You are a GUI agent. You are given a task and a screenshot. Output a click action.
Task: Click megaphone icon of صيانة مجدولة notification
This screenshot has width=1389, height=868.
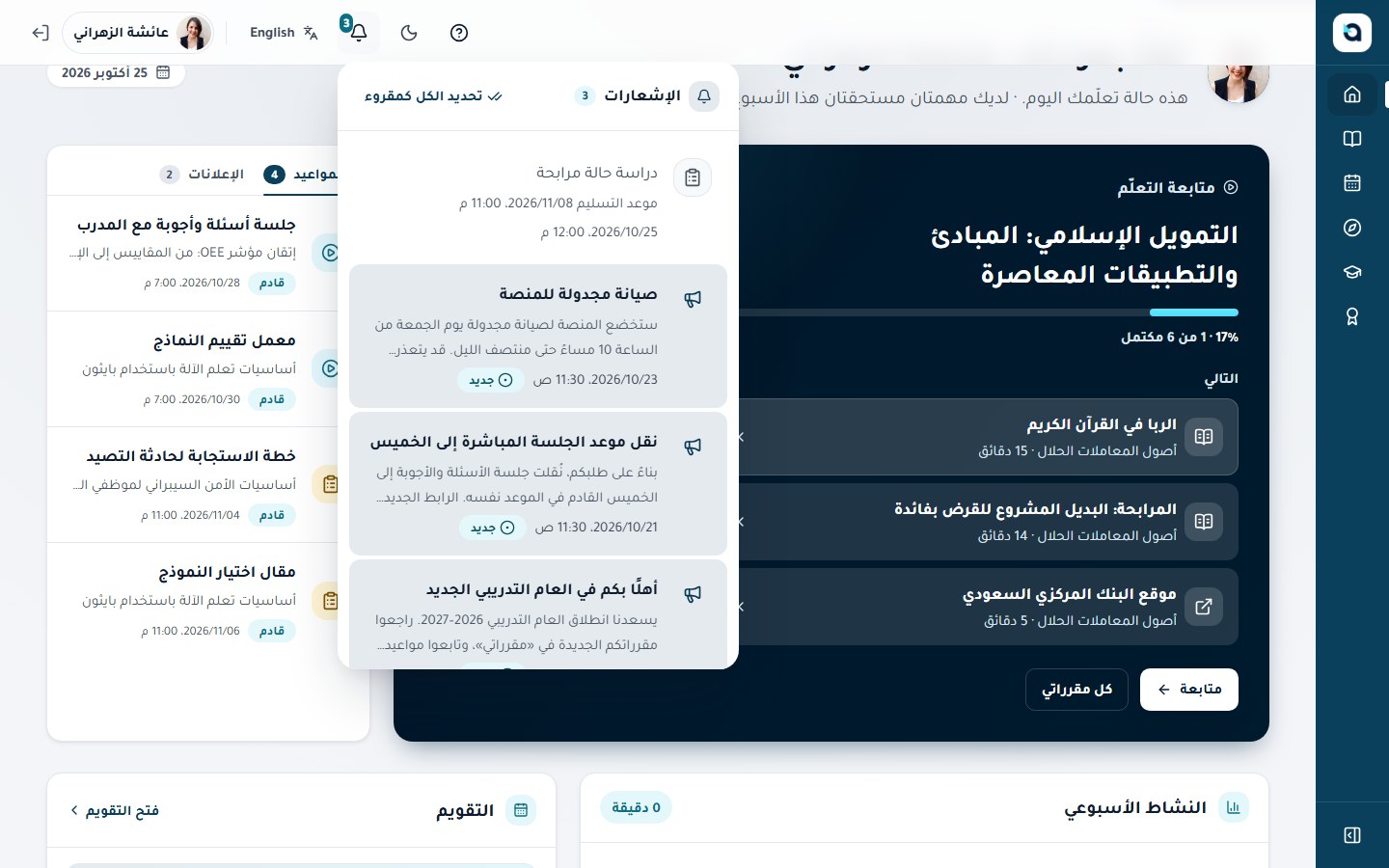693,299
